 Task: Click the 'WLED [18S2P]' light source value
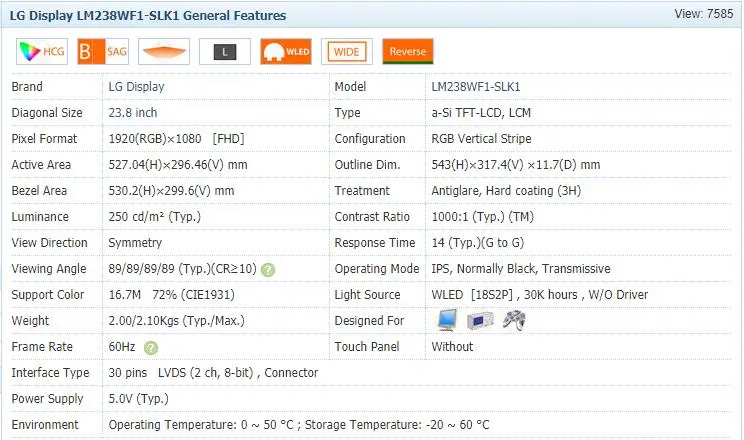[472, 295]
